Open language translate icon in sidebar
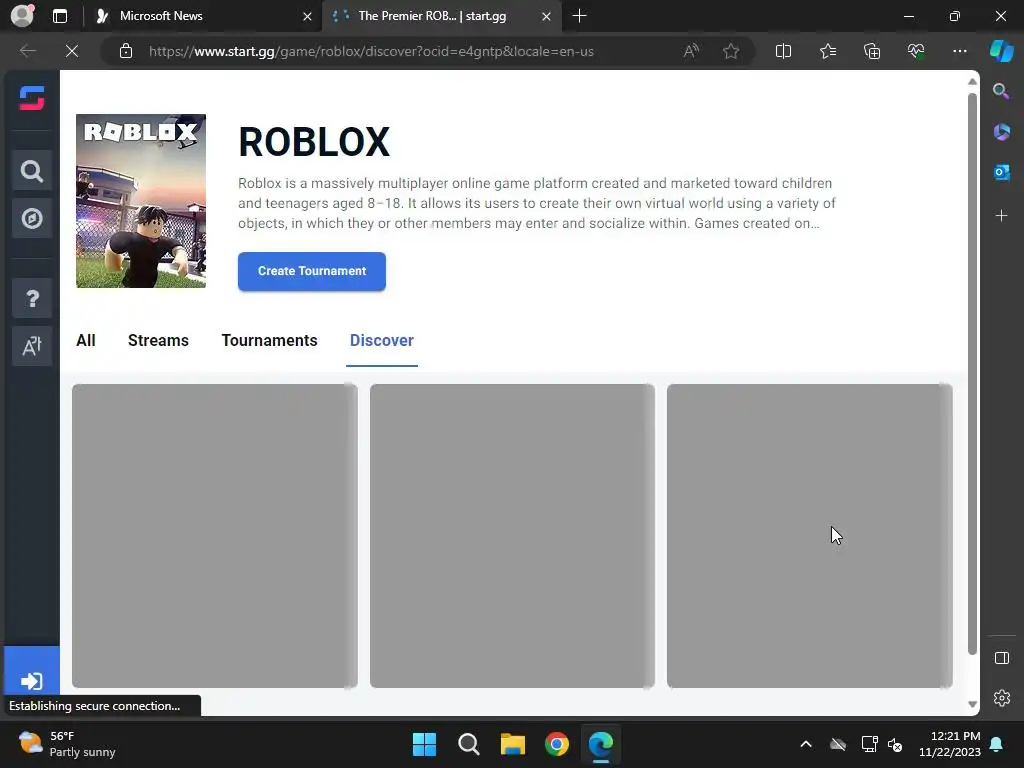The width and height of the screenshot is (1024, 768). (x=31, y=346)
